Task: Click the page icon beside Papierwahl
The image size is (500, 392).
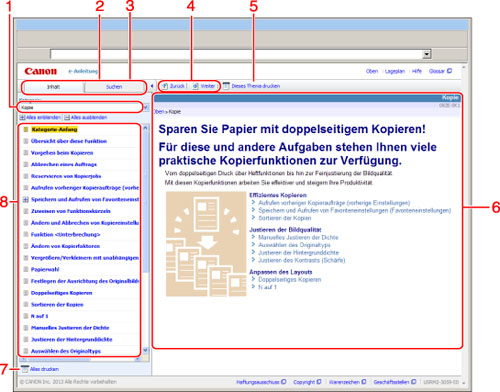Action: [26, 269]
